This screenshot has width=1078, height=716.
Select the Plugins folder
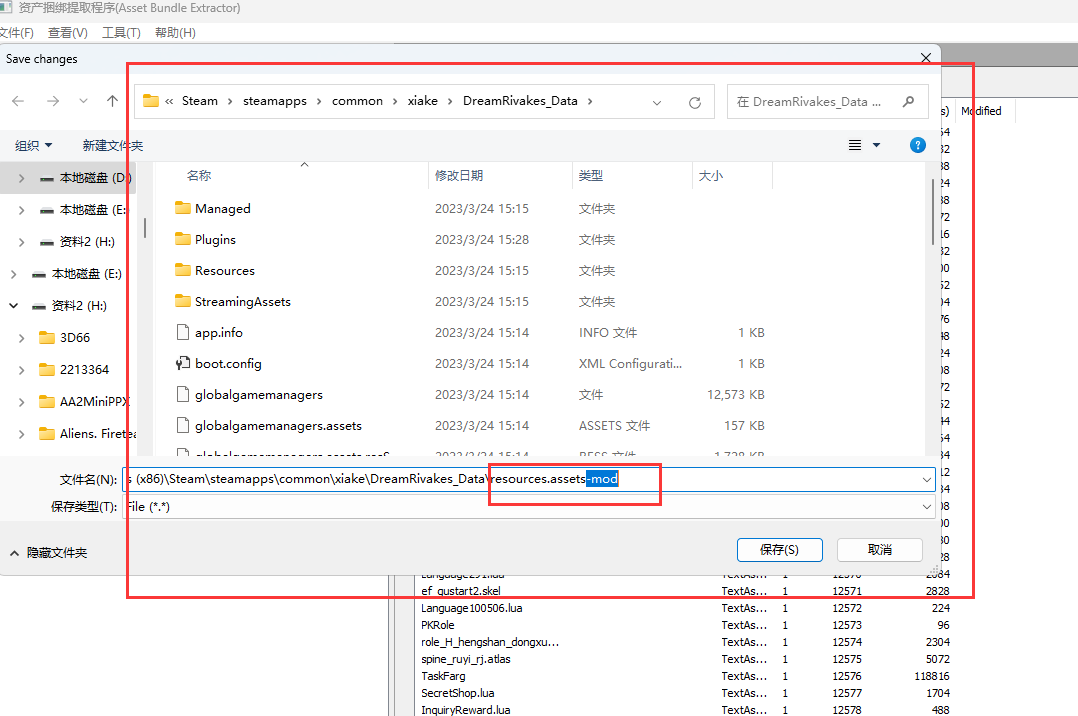(x=214, y=239)
